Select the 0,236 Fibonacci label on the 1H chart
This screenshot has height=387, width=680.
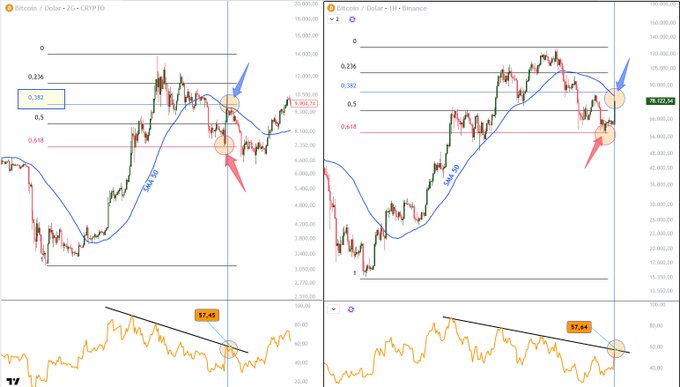click(348, 66)
